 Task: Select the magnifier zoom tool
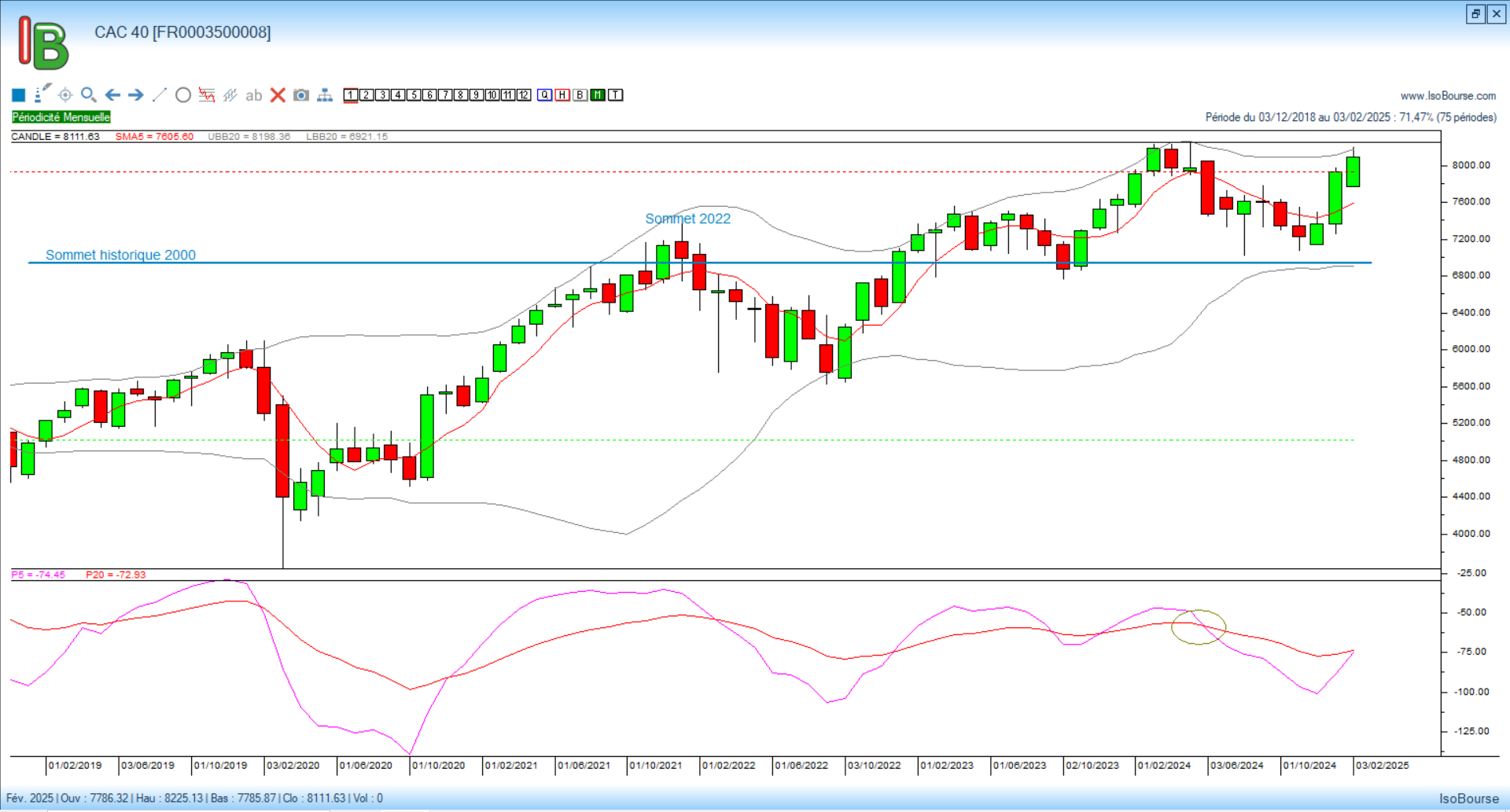89,95
